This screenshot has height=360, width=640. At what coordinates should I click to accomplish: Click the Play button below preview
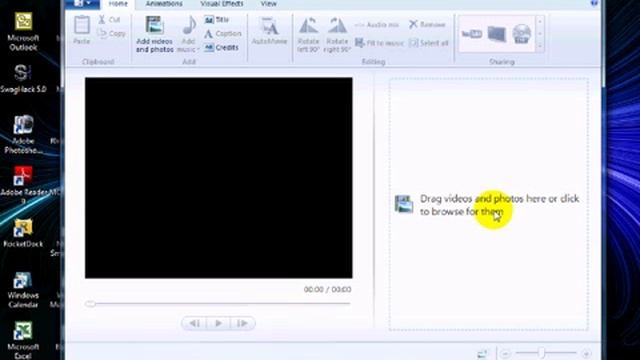pos(218,323)
